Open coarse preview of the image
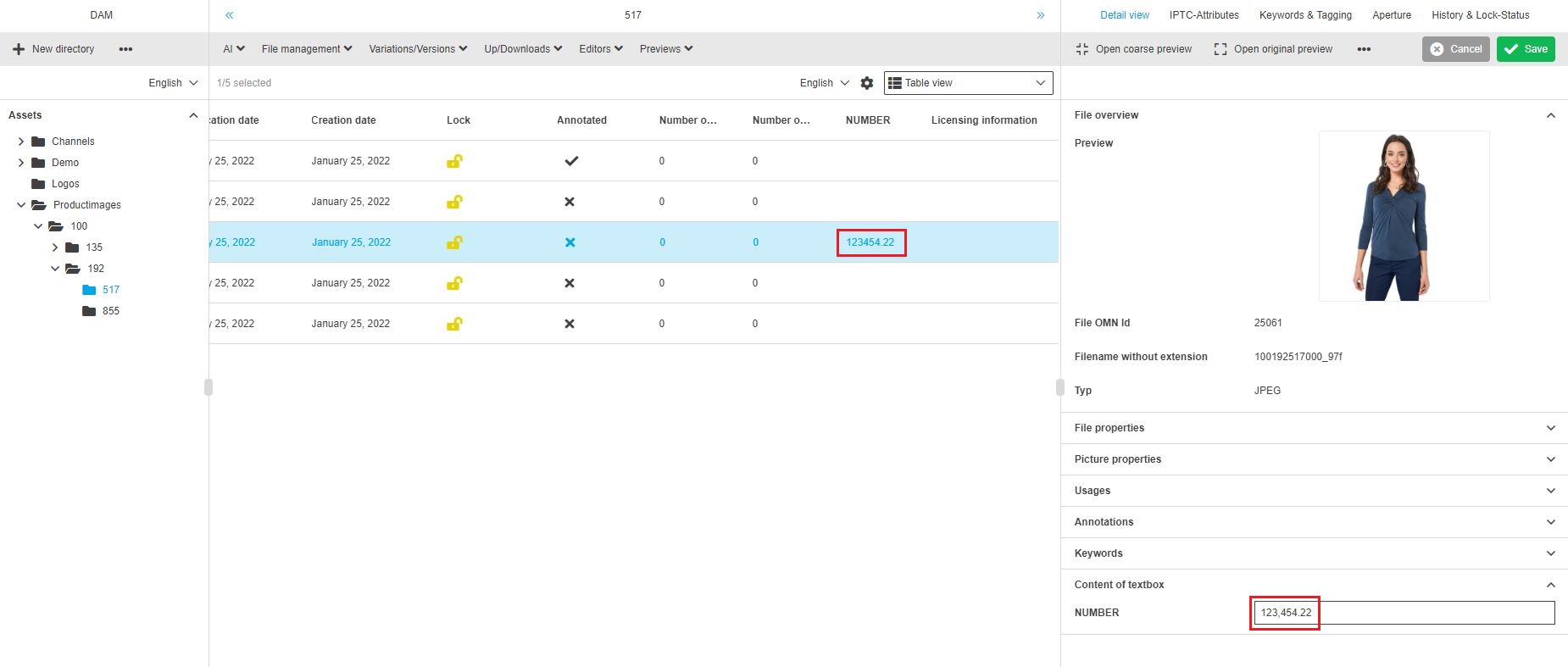Image resolution: width=1568 pixels, height=667 pixels. (x=1133, y=49)
